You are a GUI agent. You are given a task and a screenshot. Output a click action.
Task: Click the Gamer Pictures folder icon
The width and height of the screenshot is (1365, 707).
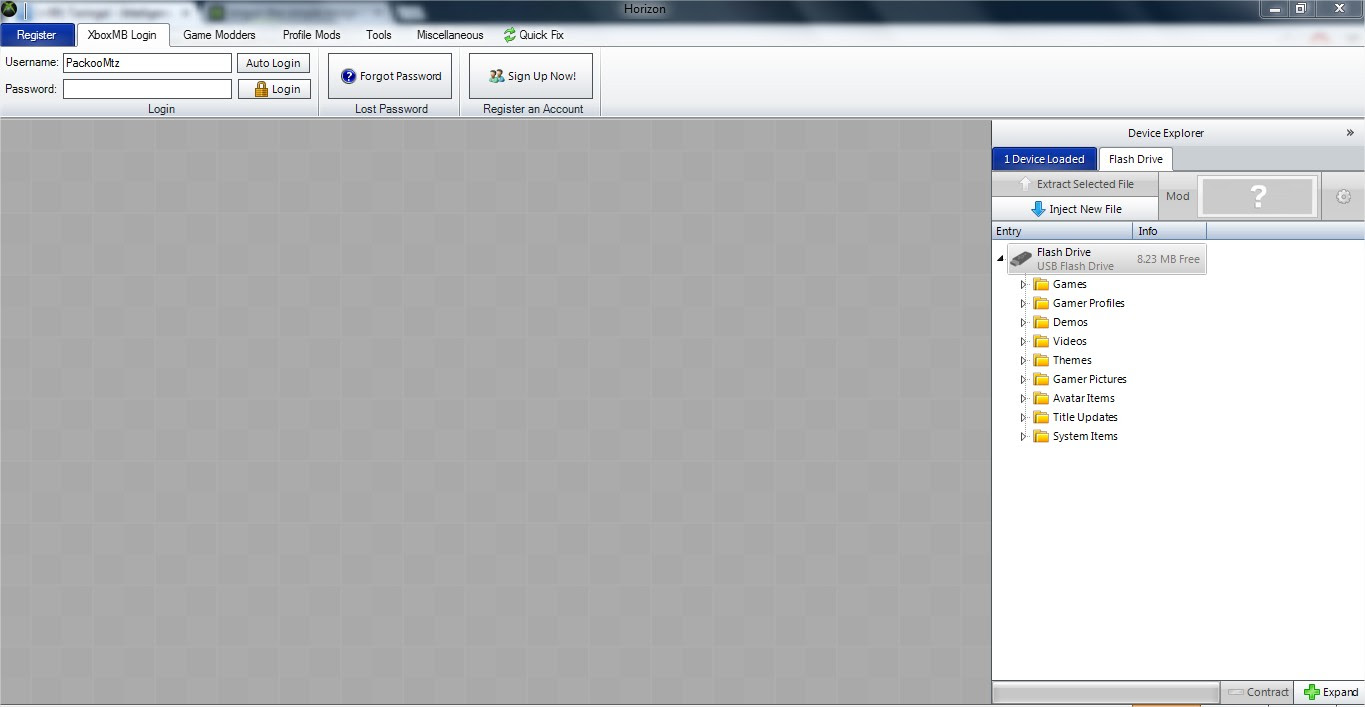1041,380
